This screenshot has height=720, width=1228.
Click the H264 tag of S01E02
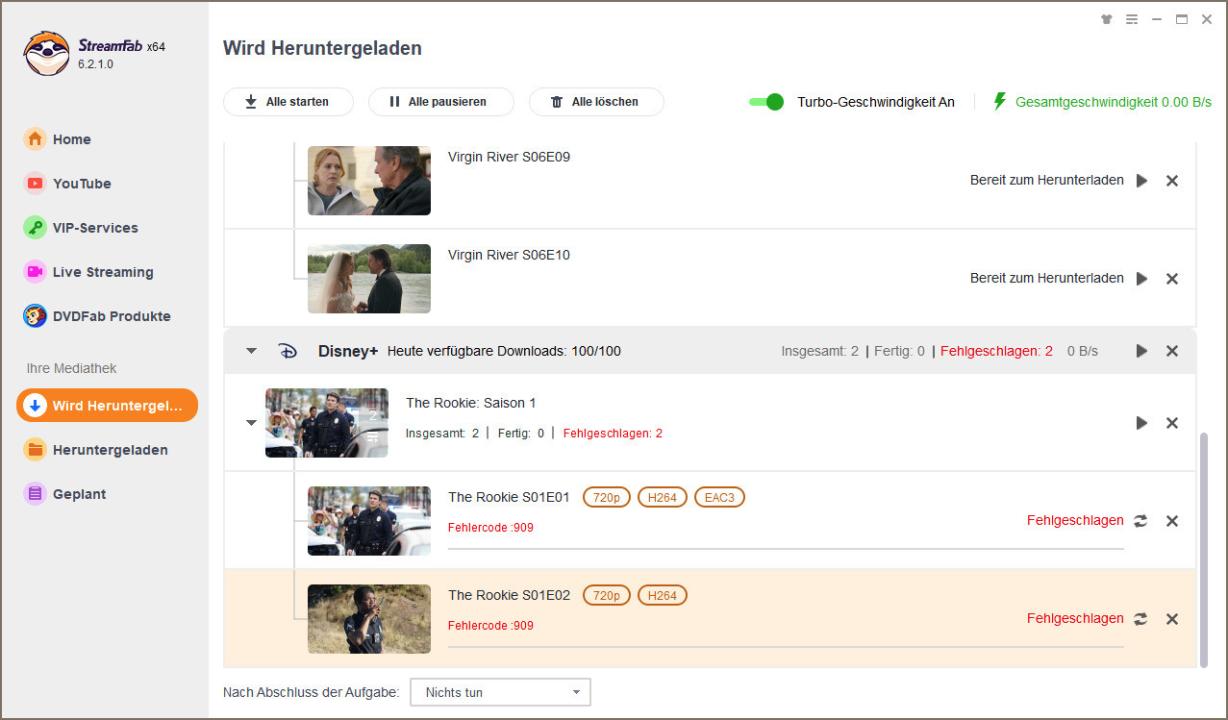tap(662, 595)
